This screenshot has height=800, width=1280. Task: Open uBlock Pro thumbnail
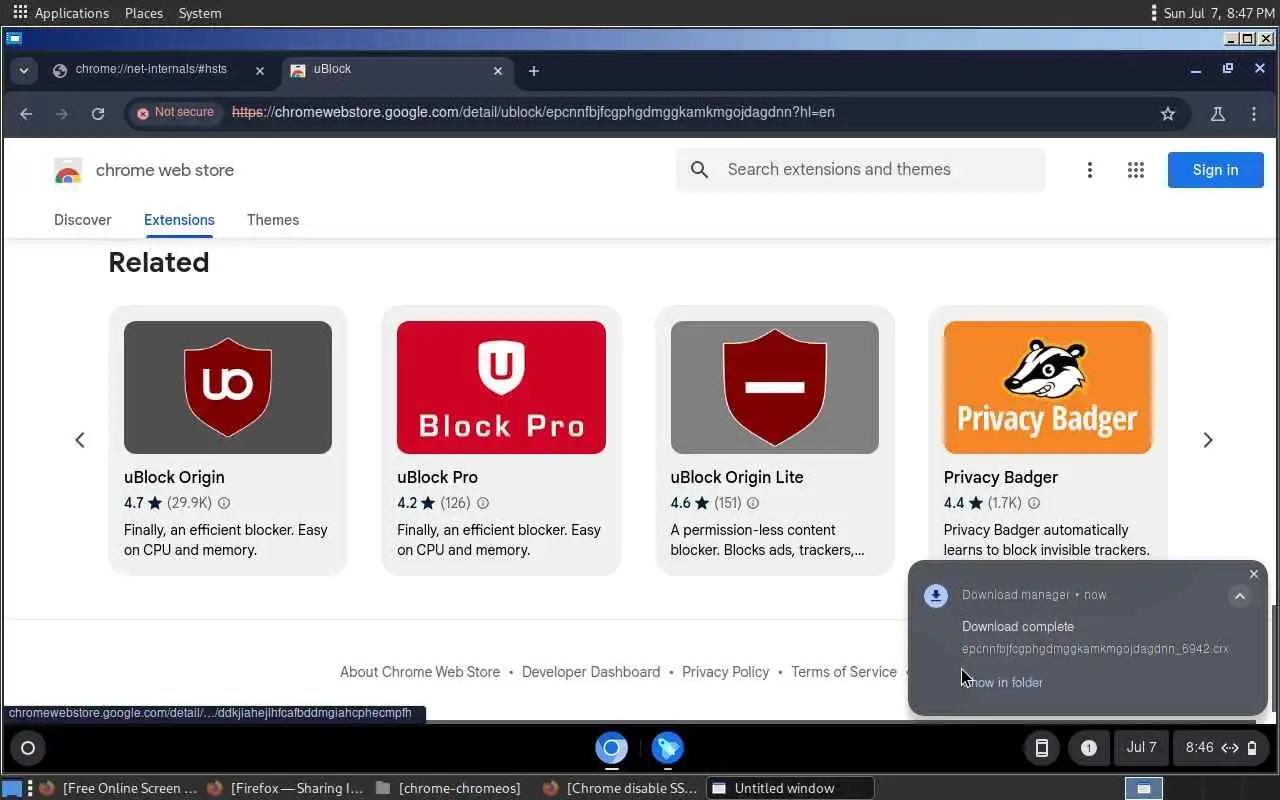tap(501, 387)
